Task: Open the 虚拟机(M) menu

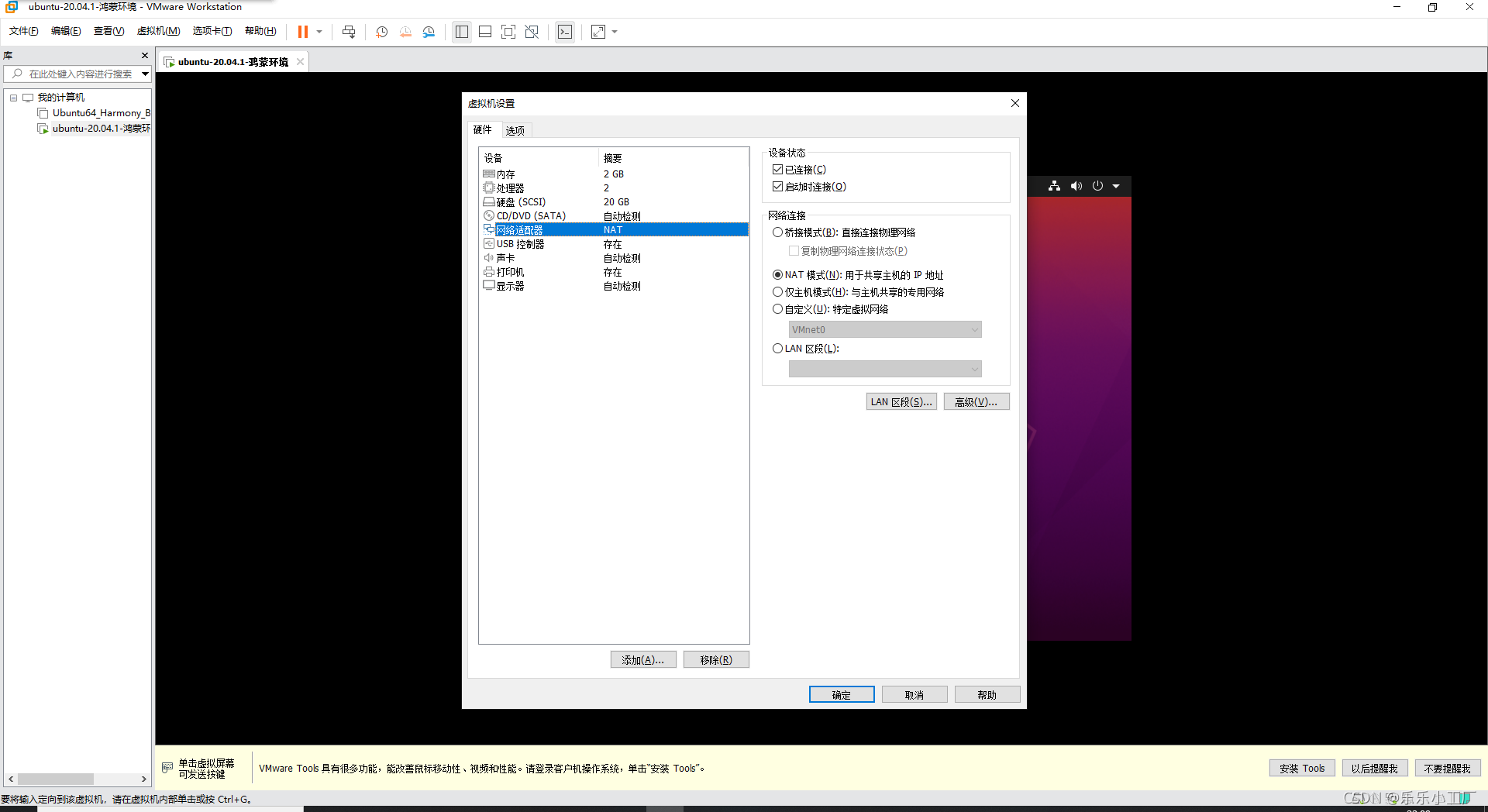Action: [158, 31]
